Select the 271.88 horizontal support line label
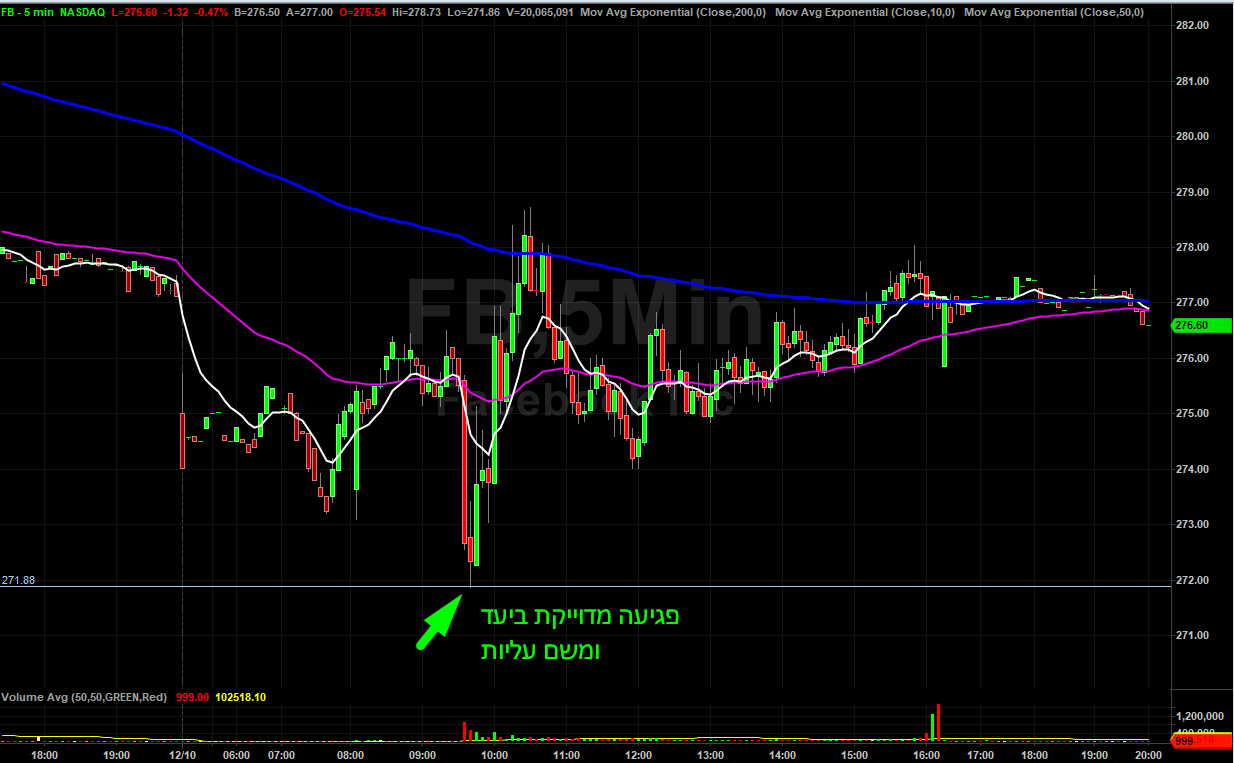This screenshot has width=1234, height=763. click(19, 580)
